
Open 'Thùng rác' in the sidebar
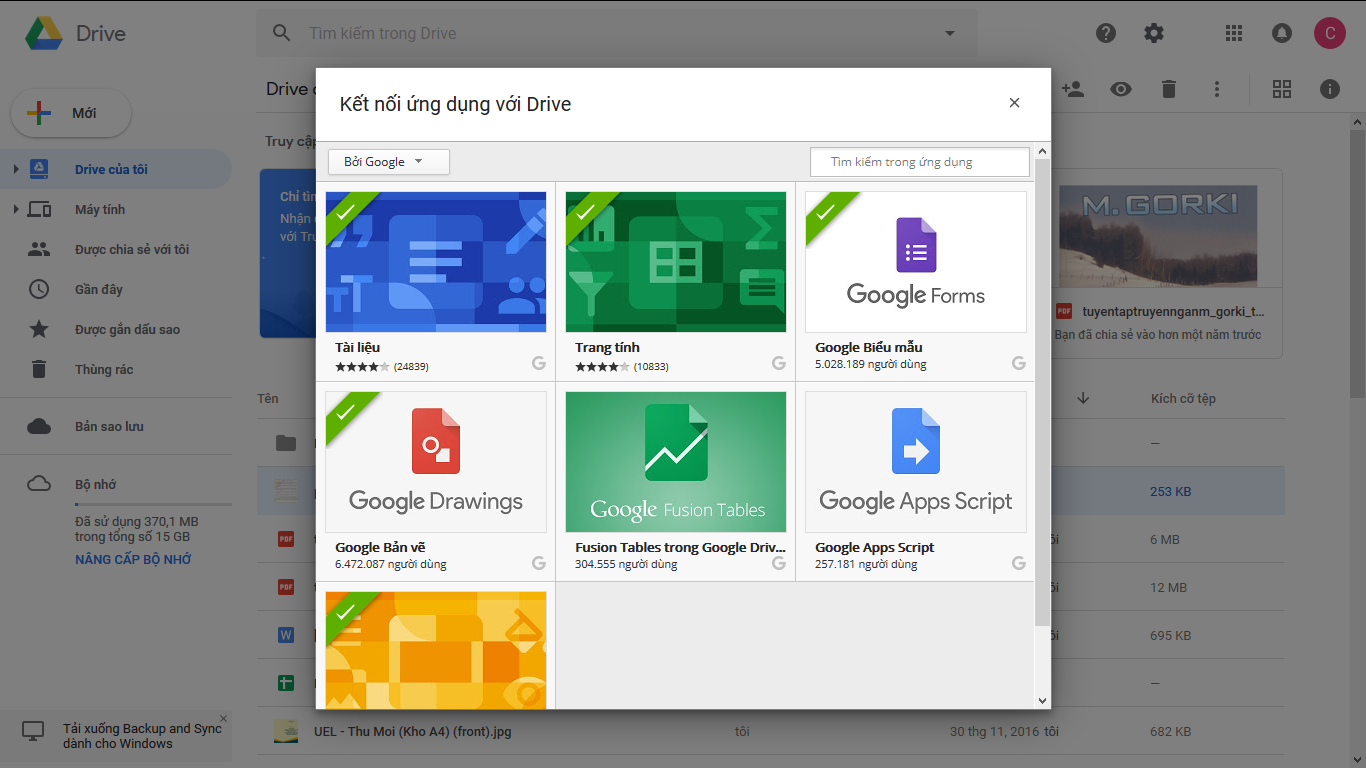(104, 369)
